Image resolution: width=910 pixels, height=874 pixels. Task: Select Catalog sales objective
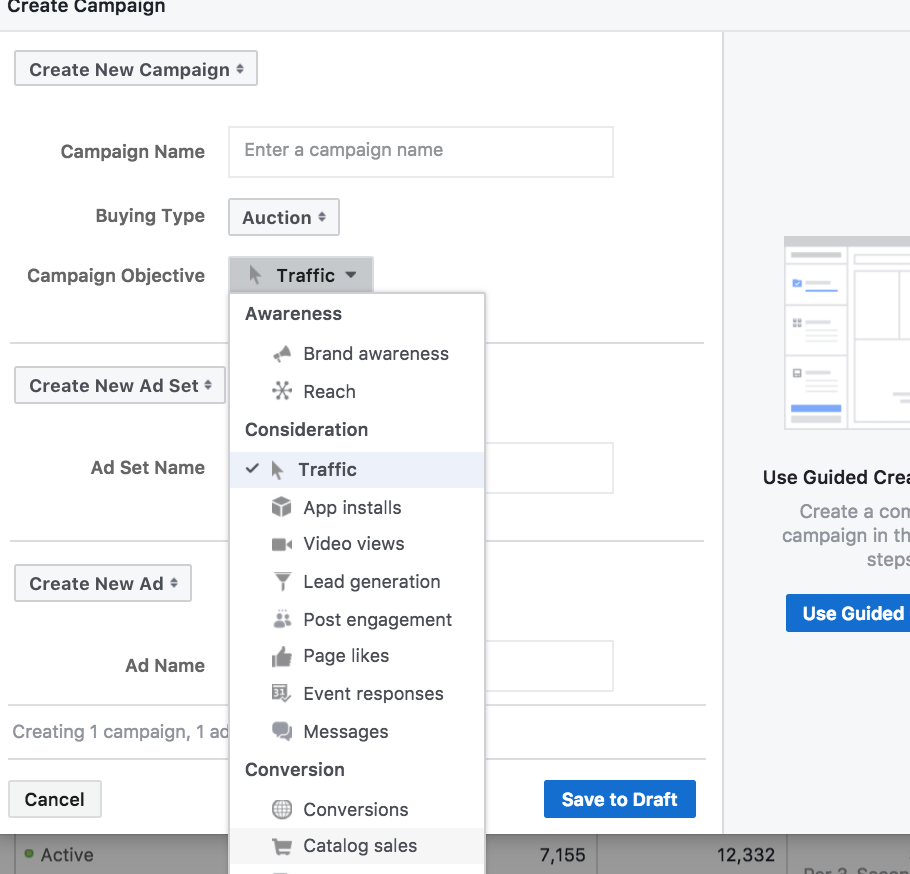tap(357, 846)
